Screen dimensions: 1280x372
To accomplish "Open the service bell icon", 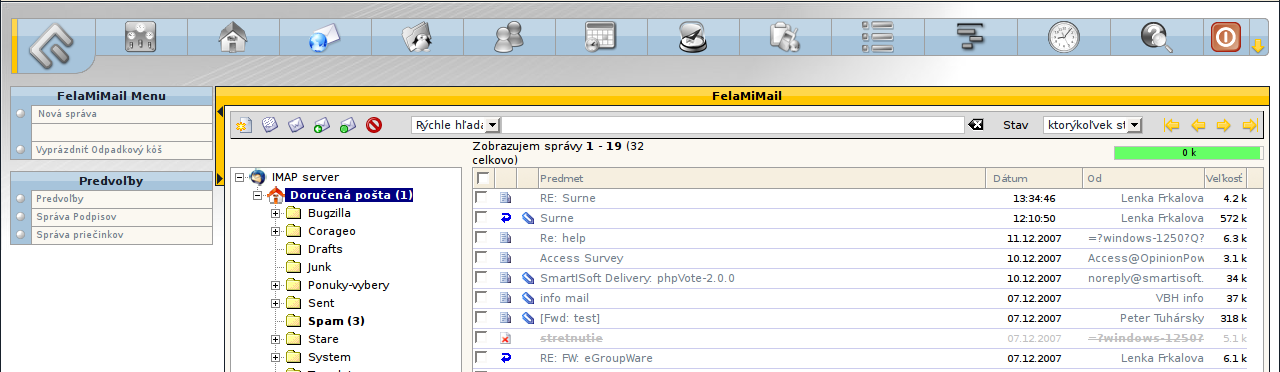I will point(693,38).
